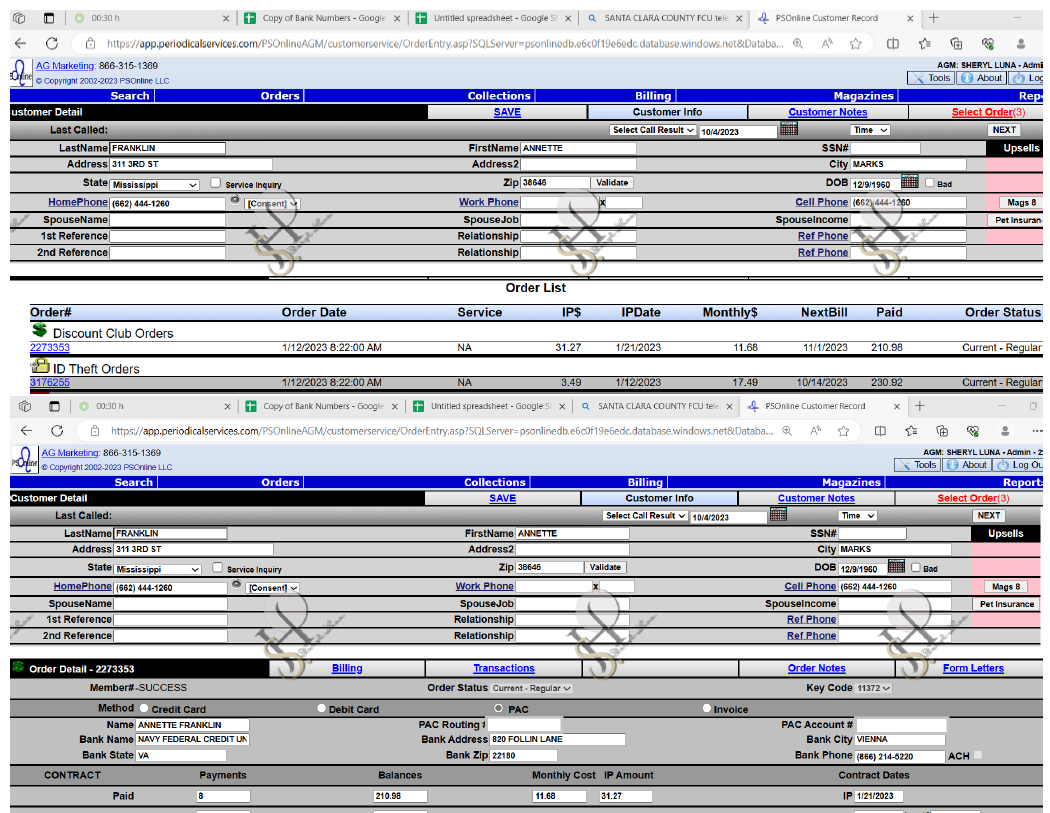Star this page as favorite in the upper browser
This screenshot has height=813, width=1050.
pos(856,44)
